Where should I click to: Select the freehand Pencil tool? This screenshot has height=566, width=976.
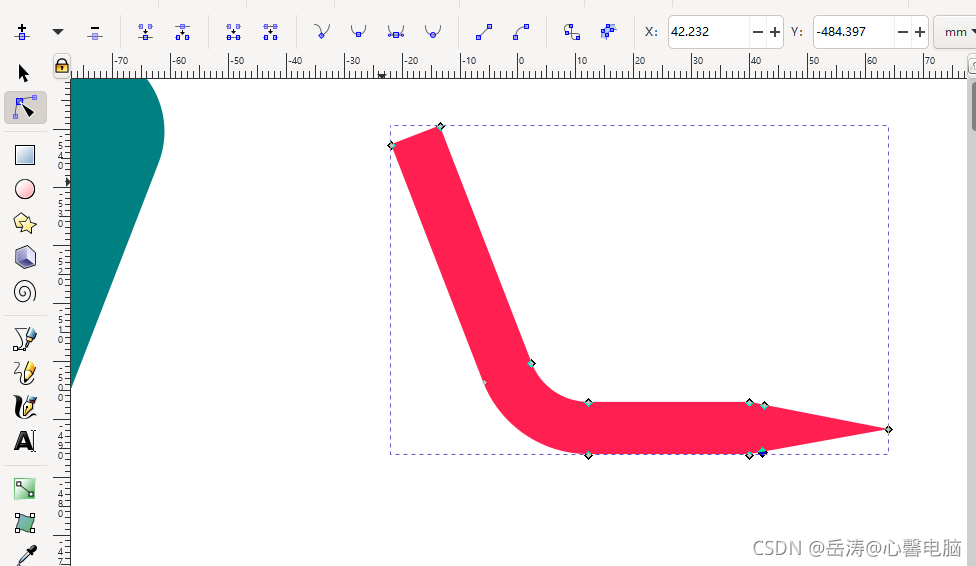(x=25, y=373)
